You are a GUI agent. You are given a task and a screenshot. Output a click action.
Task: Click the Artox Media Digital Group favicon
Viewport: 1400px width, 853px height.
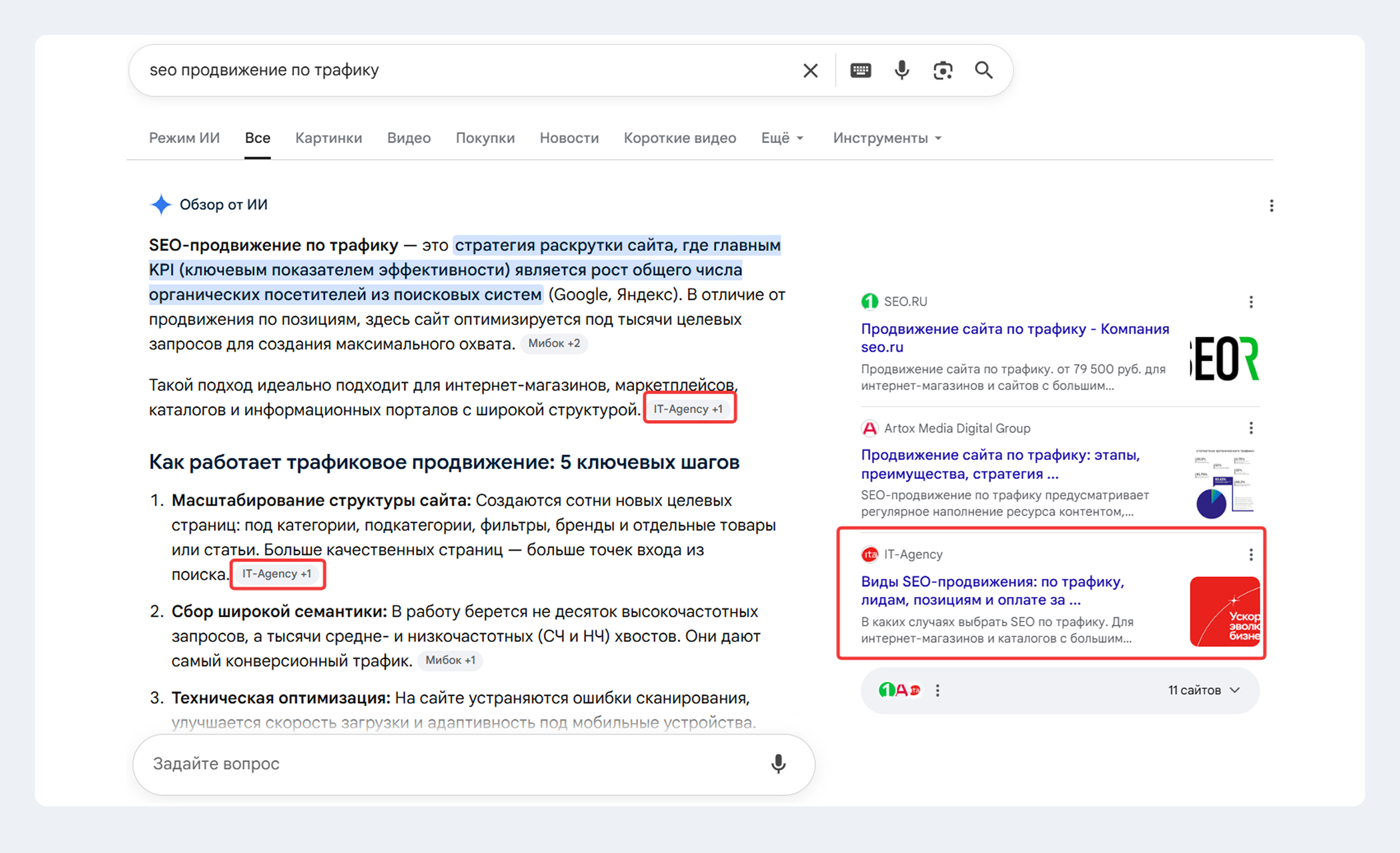[870, 428]
